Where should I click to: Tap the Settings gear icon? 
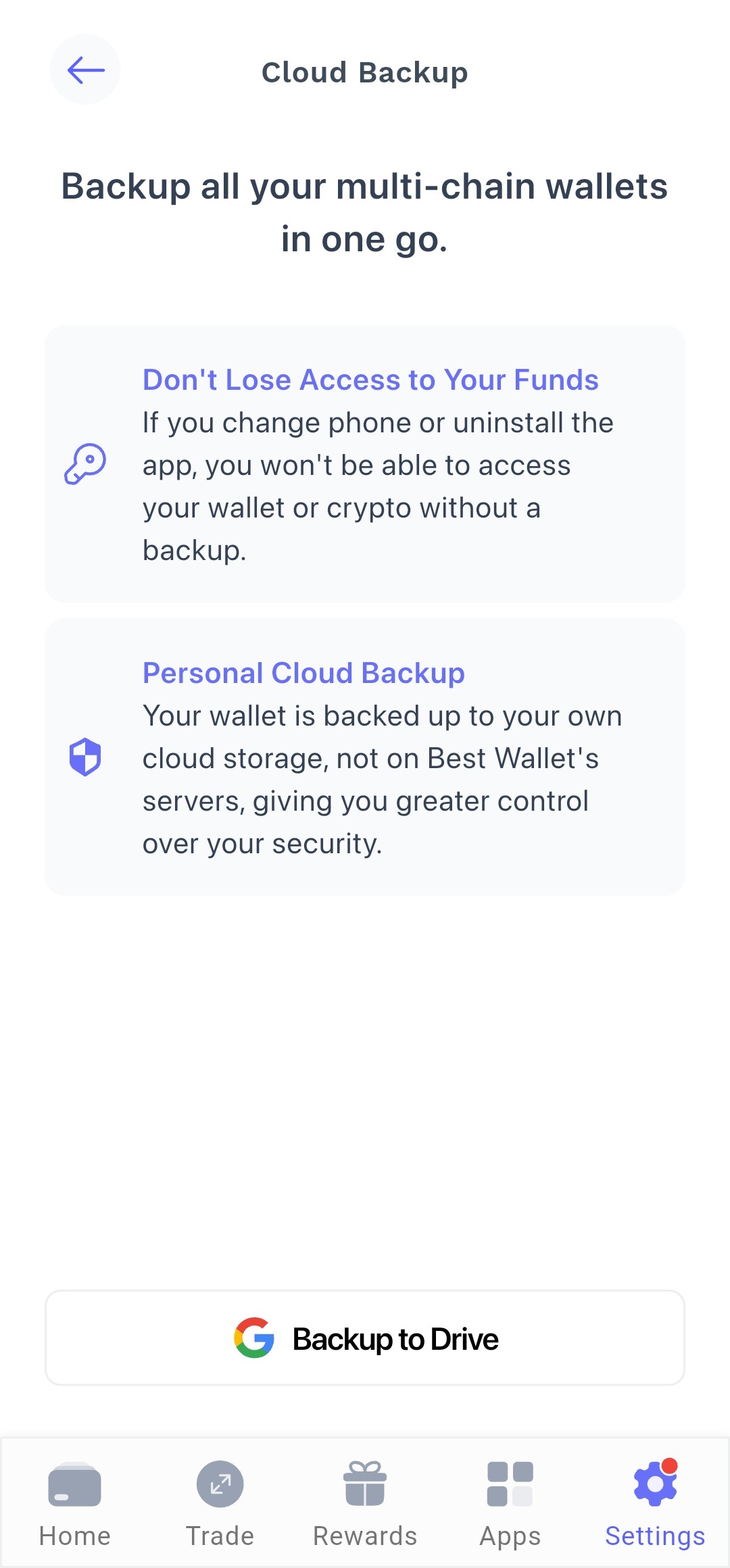tap(655, 1484)
